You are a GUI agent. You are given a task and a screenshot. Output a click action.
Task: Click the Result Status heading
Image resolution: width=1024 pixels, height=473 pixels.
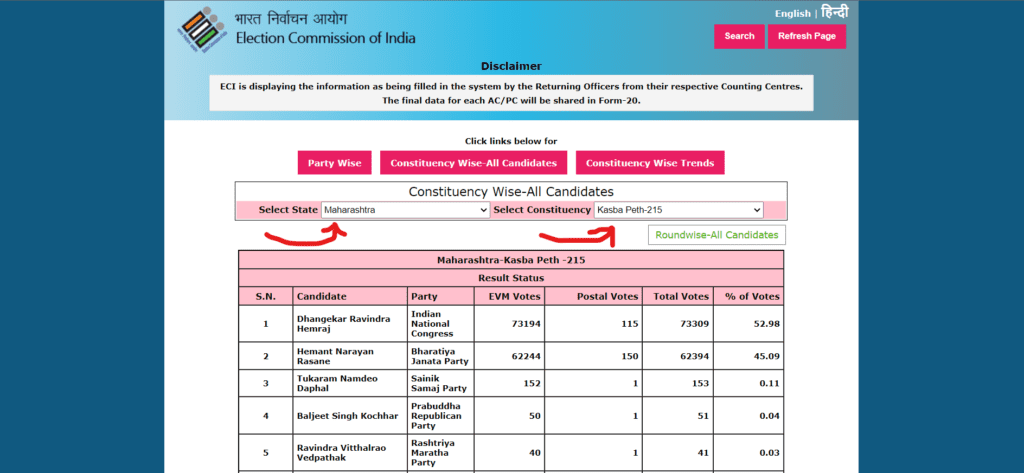coord(511,278)
